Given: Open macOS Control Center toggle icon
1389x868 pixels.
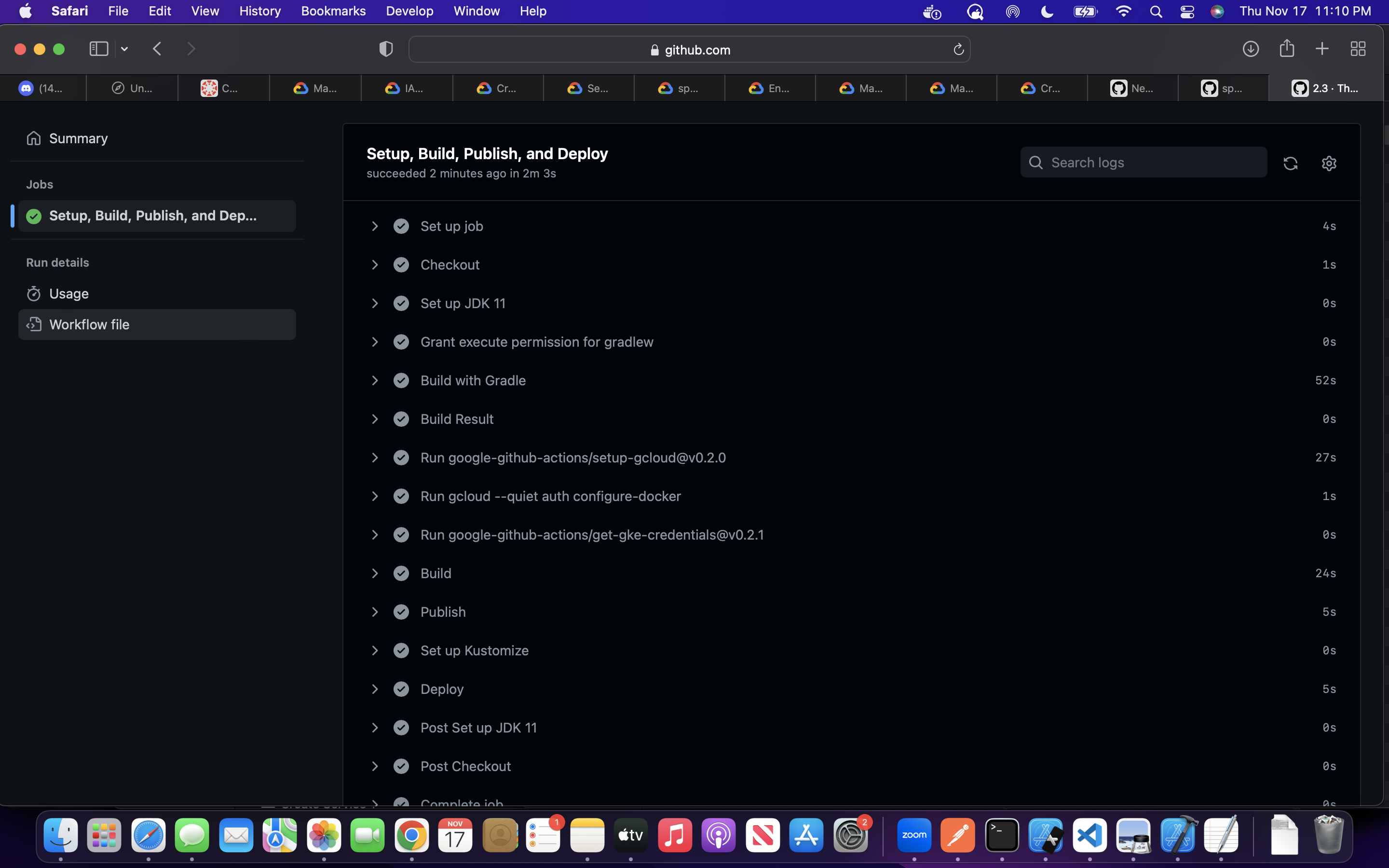Looking at the screenshot, I should (1187, 12).
